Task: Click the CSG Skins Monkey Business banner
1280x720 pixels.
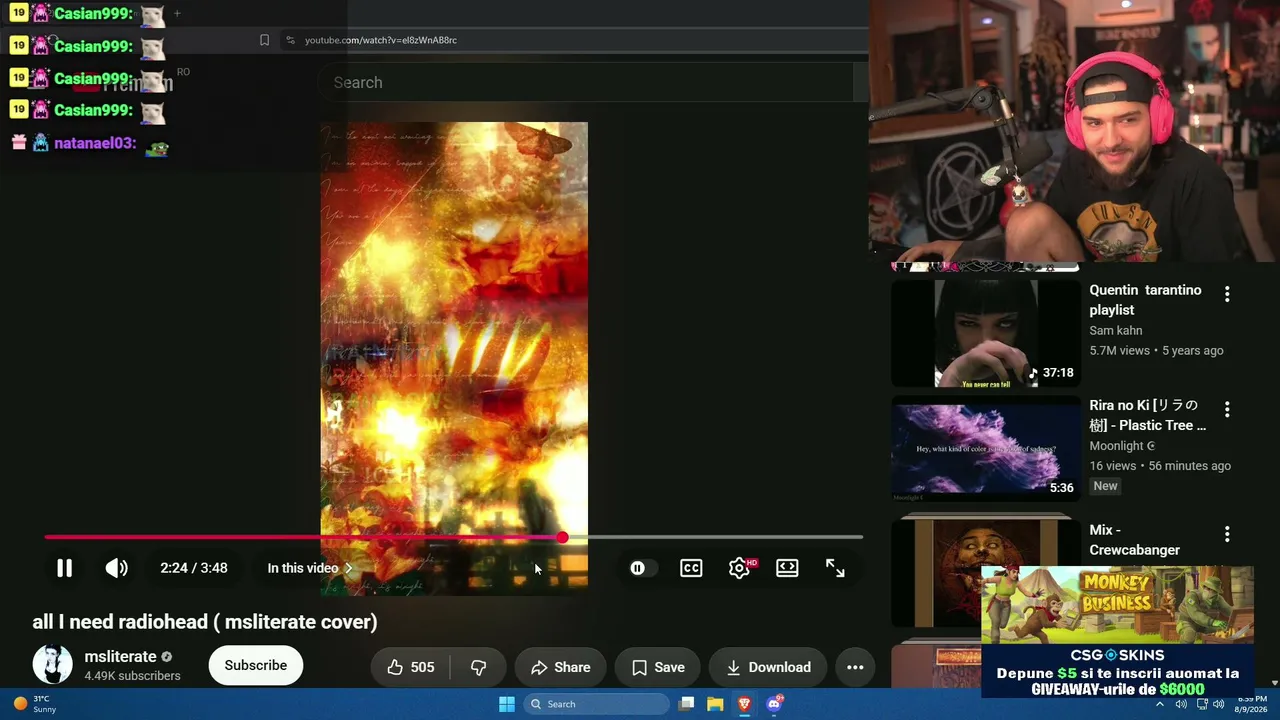Action: click(1117, 631)
